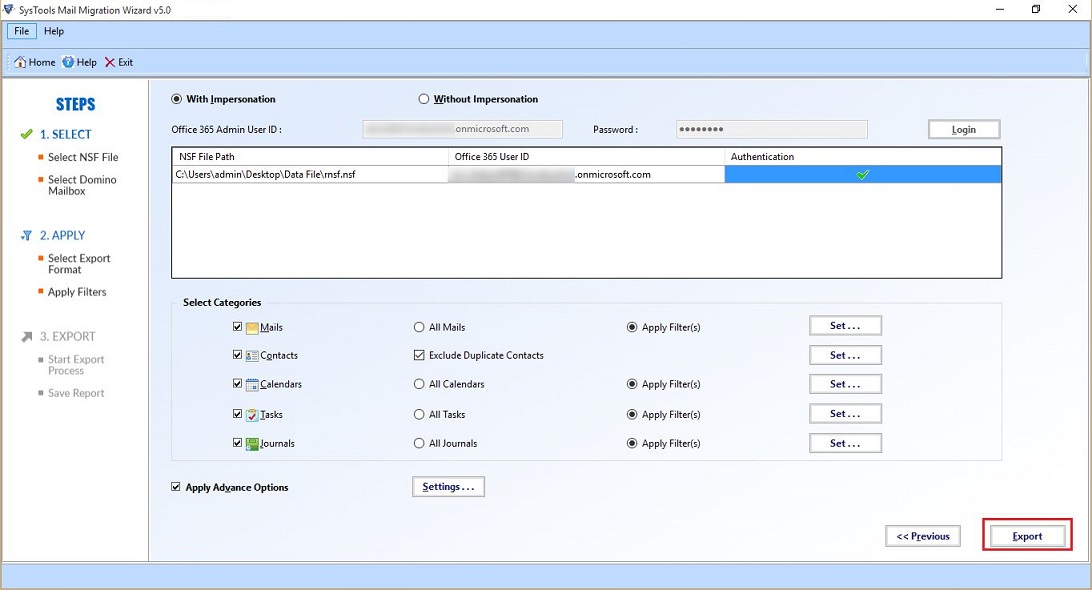
Task: Click the Apply Filters step
Action: 77,292
